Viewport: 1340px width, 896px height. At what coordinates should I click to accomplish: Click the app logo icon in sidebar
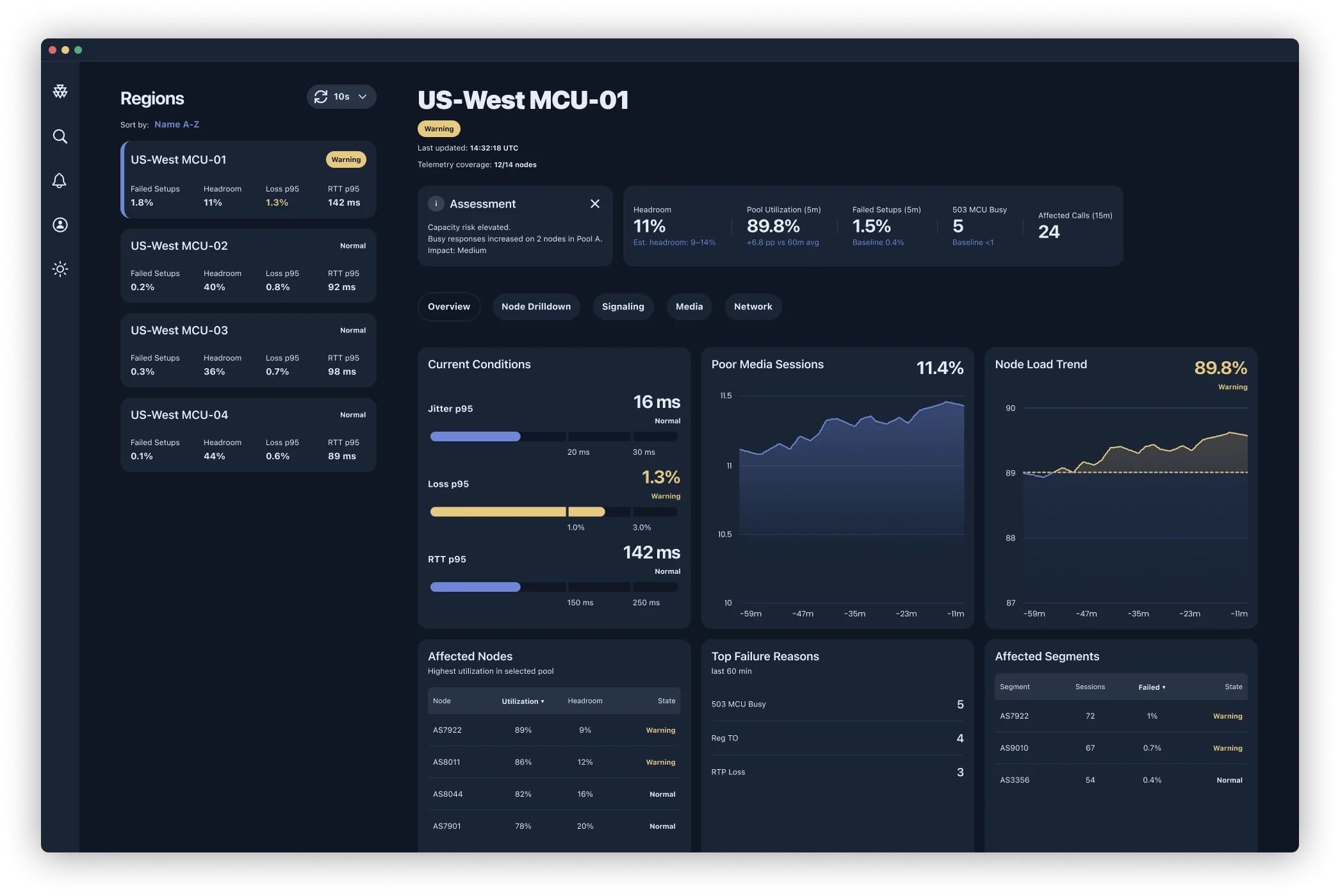pos(60,92)
